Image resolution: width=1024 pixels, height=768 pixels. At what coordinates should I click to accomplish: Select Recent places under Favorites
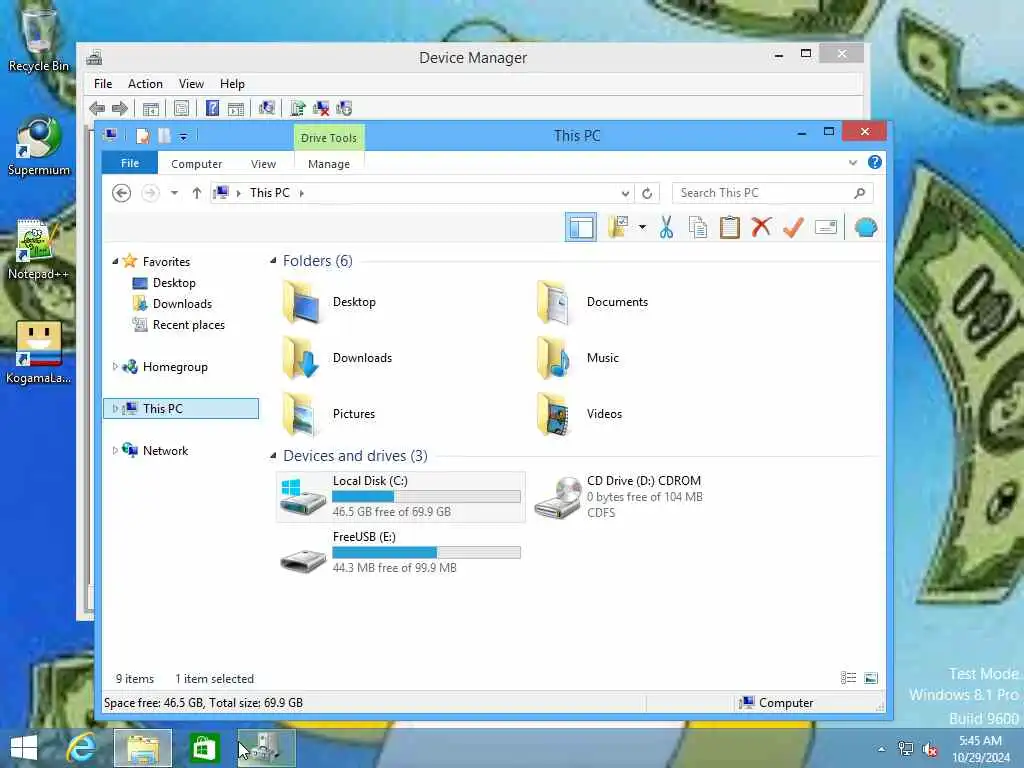(179, 325)
